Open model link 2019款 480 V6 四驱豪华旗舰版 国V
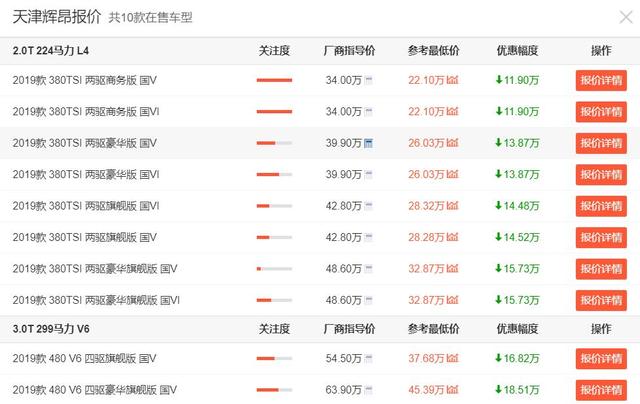The width and height of the screenshot is (640, 404). coord(94,390)
